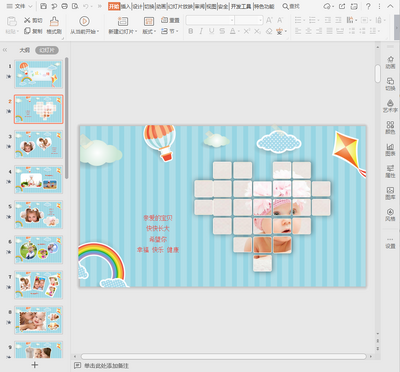The height and width of the screenshot is (372, 400).
Task: Click the Align Left icon
Action: pyautogui.click(x=298, y=31)
